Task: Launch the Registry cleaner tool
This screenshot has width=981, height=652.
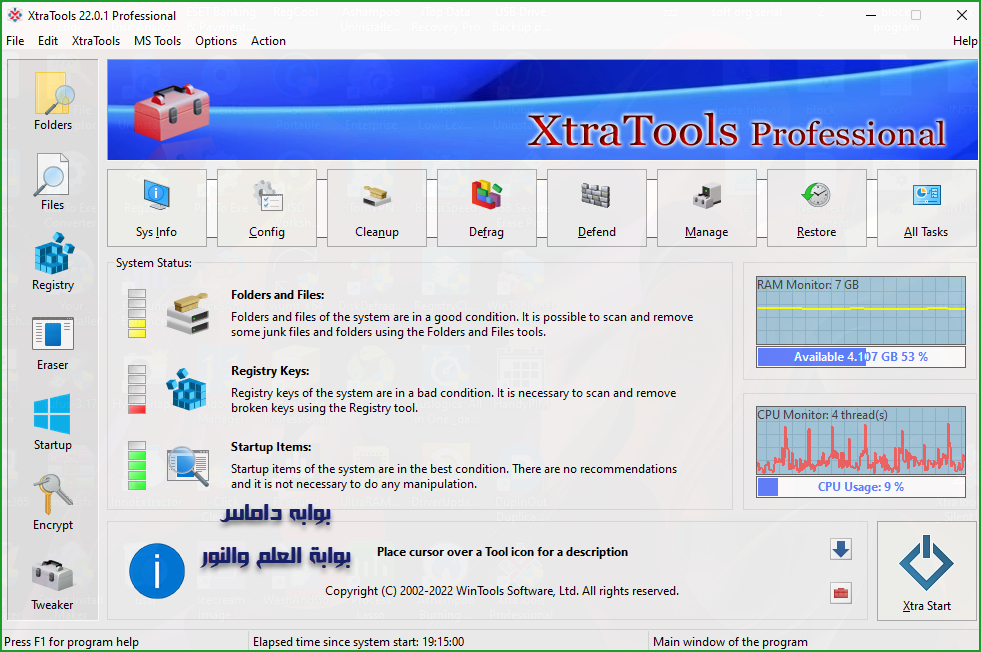Action: click(53, 262)
